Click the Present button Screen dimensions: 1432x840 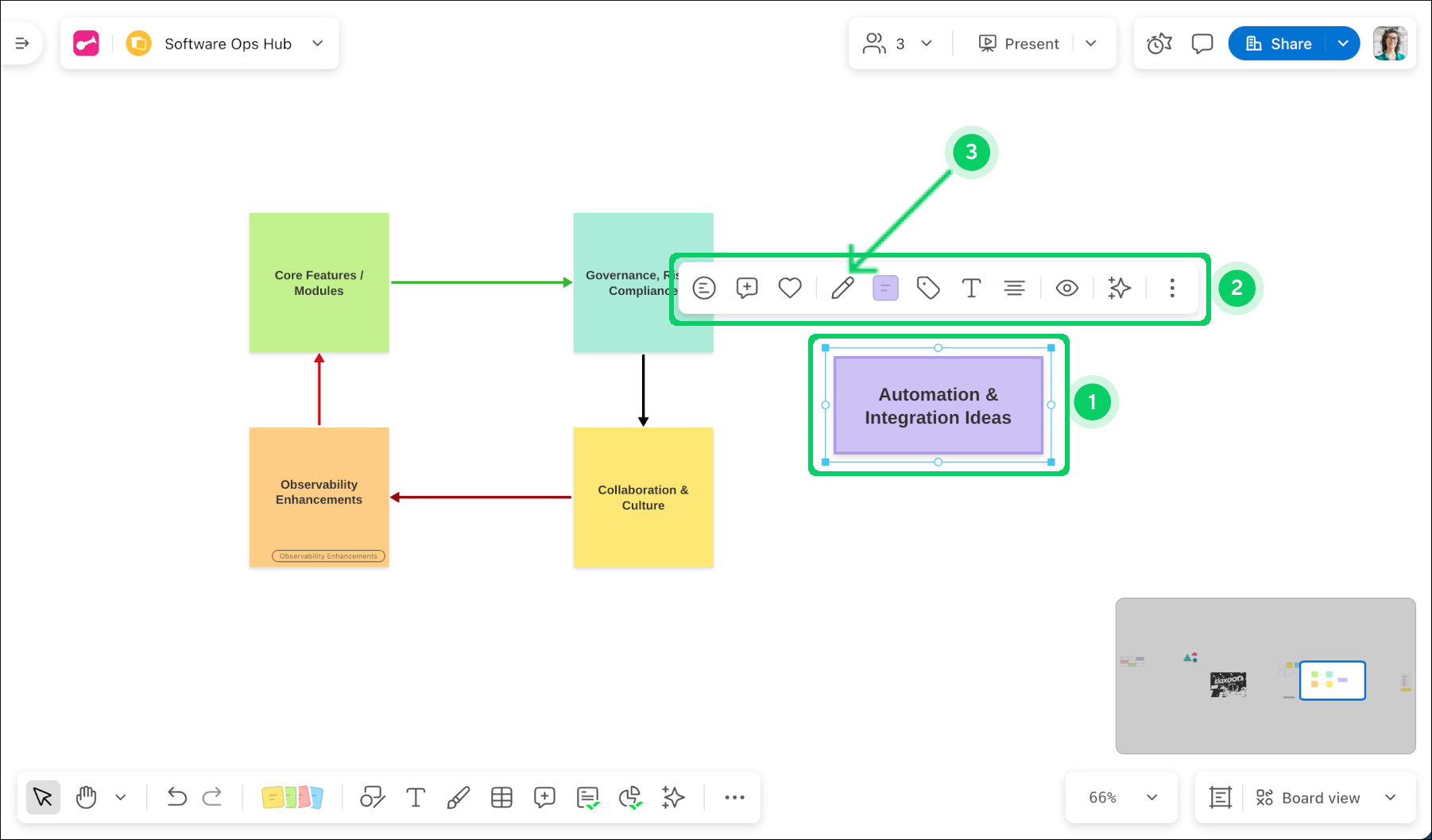pos(1020,44)
